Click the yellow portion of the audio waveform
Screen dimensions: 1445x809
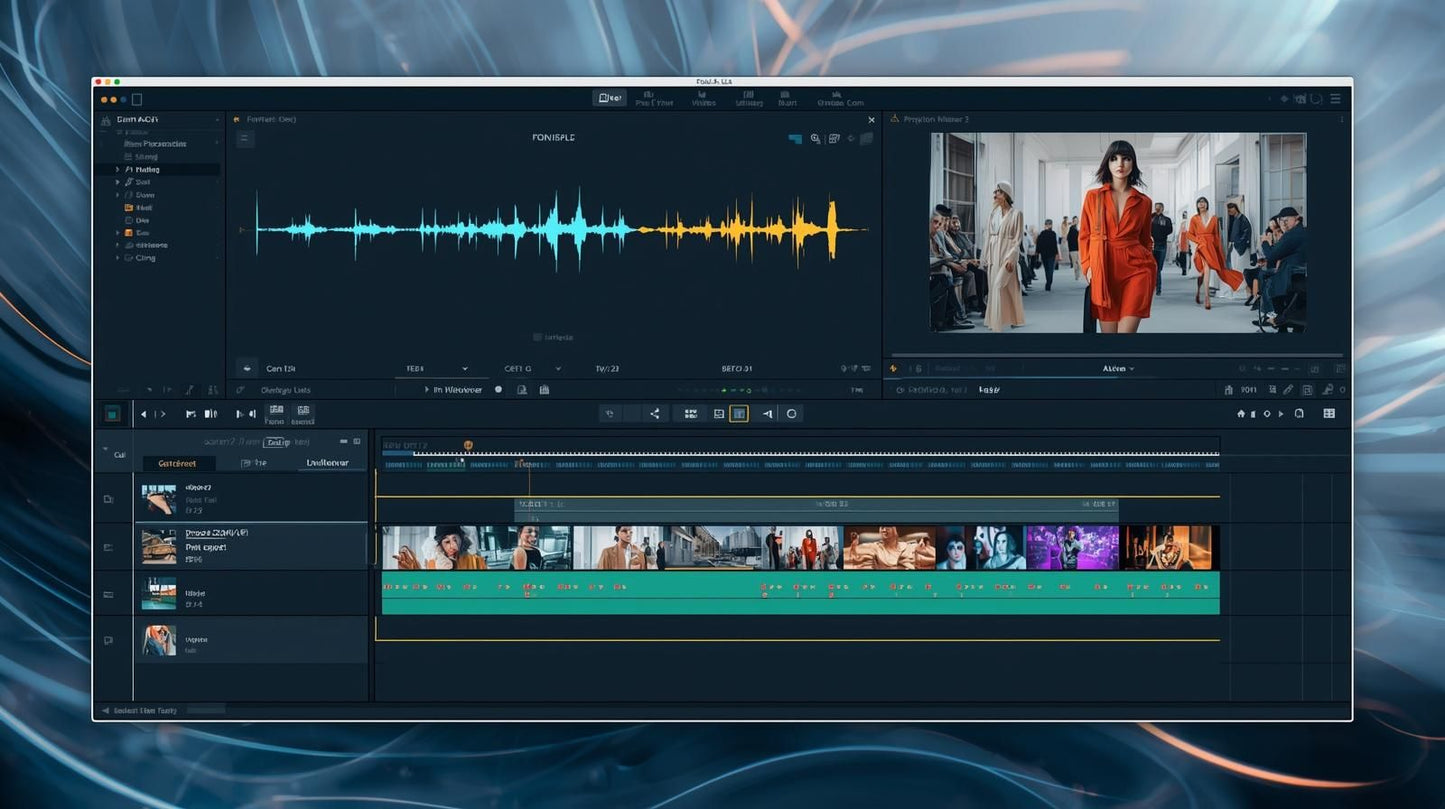pos(750,229)
